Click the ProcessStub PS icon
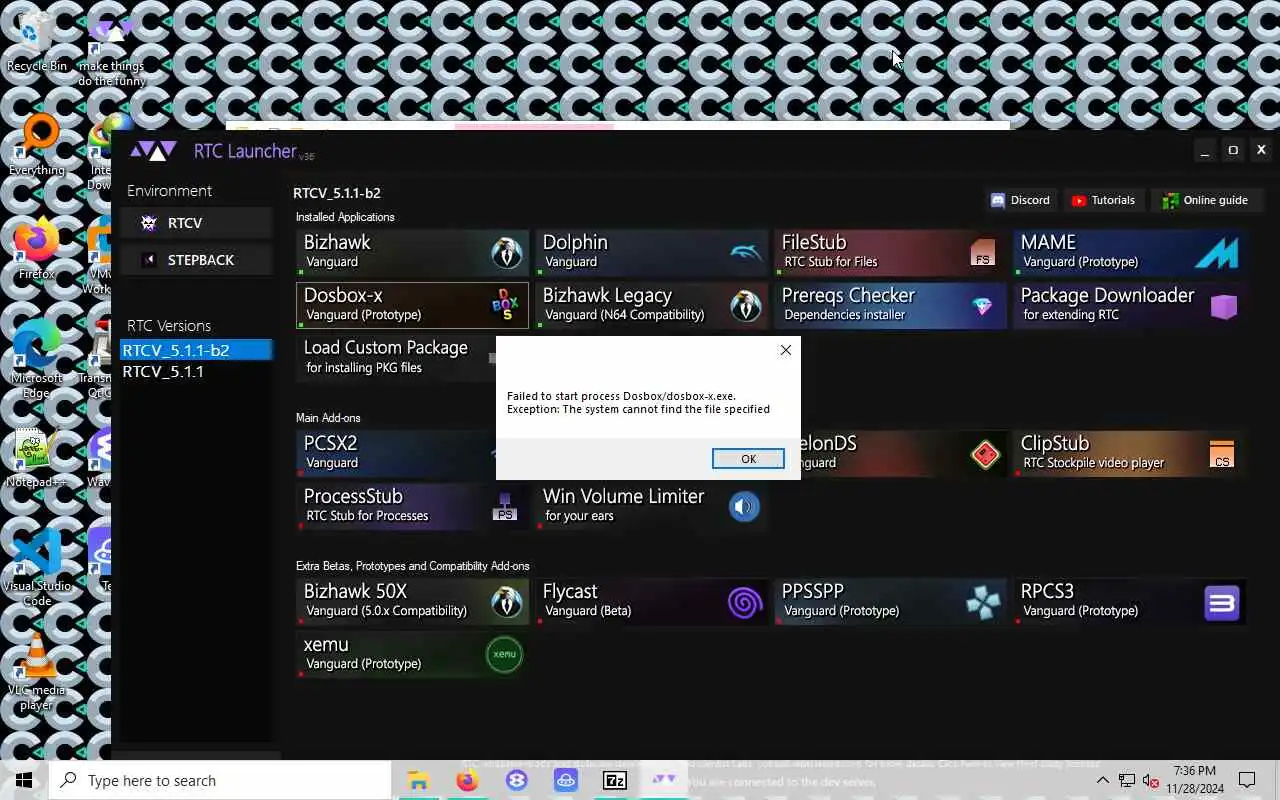 pyautogui.click(x=505, y=507)
